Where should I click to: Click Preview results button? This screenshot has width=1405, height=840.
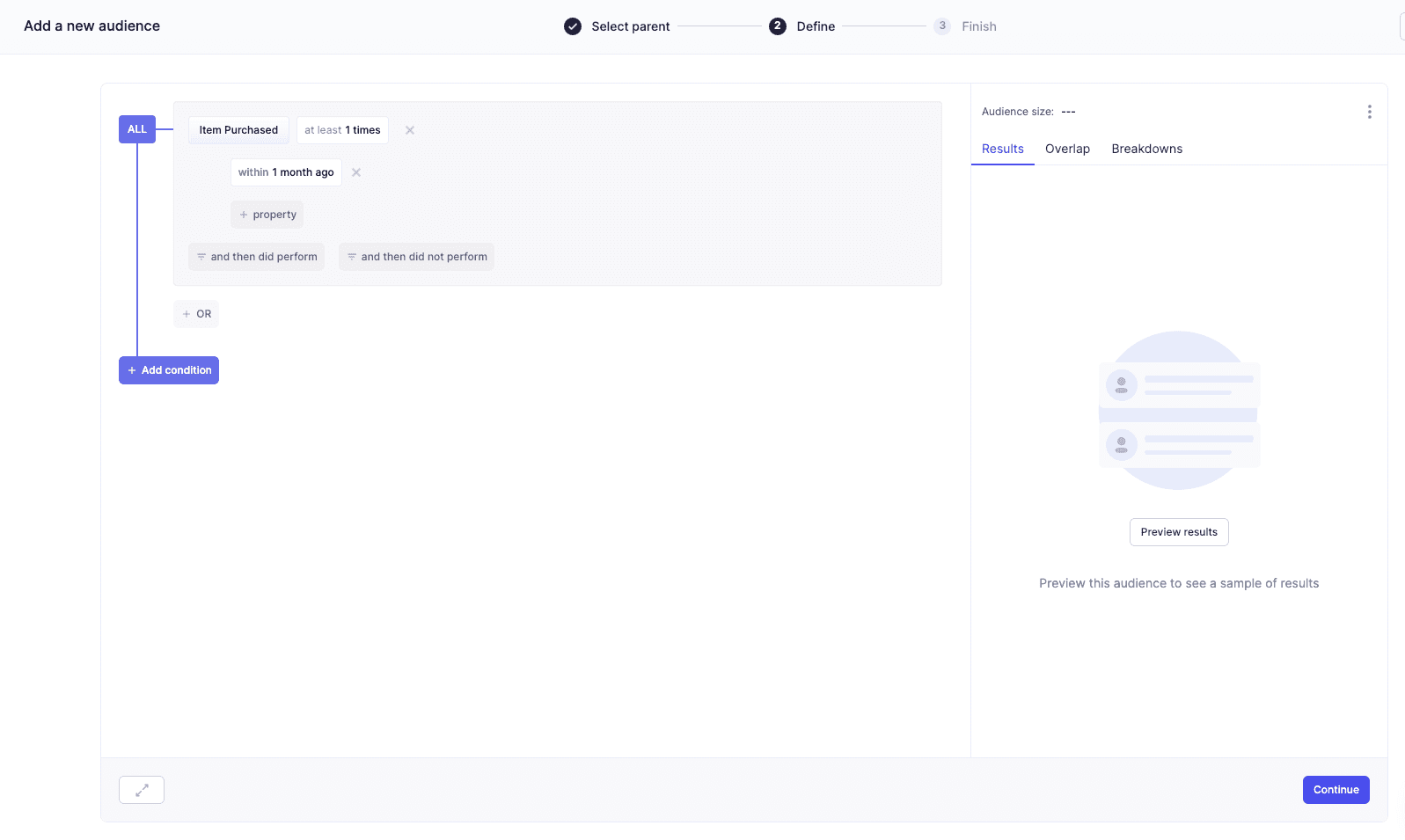[1179, 532]
